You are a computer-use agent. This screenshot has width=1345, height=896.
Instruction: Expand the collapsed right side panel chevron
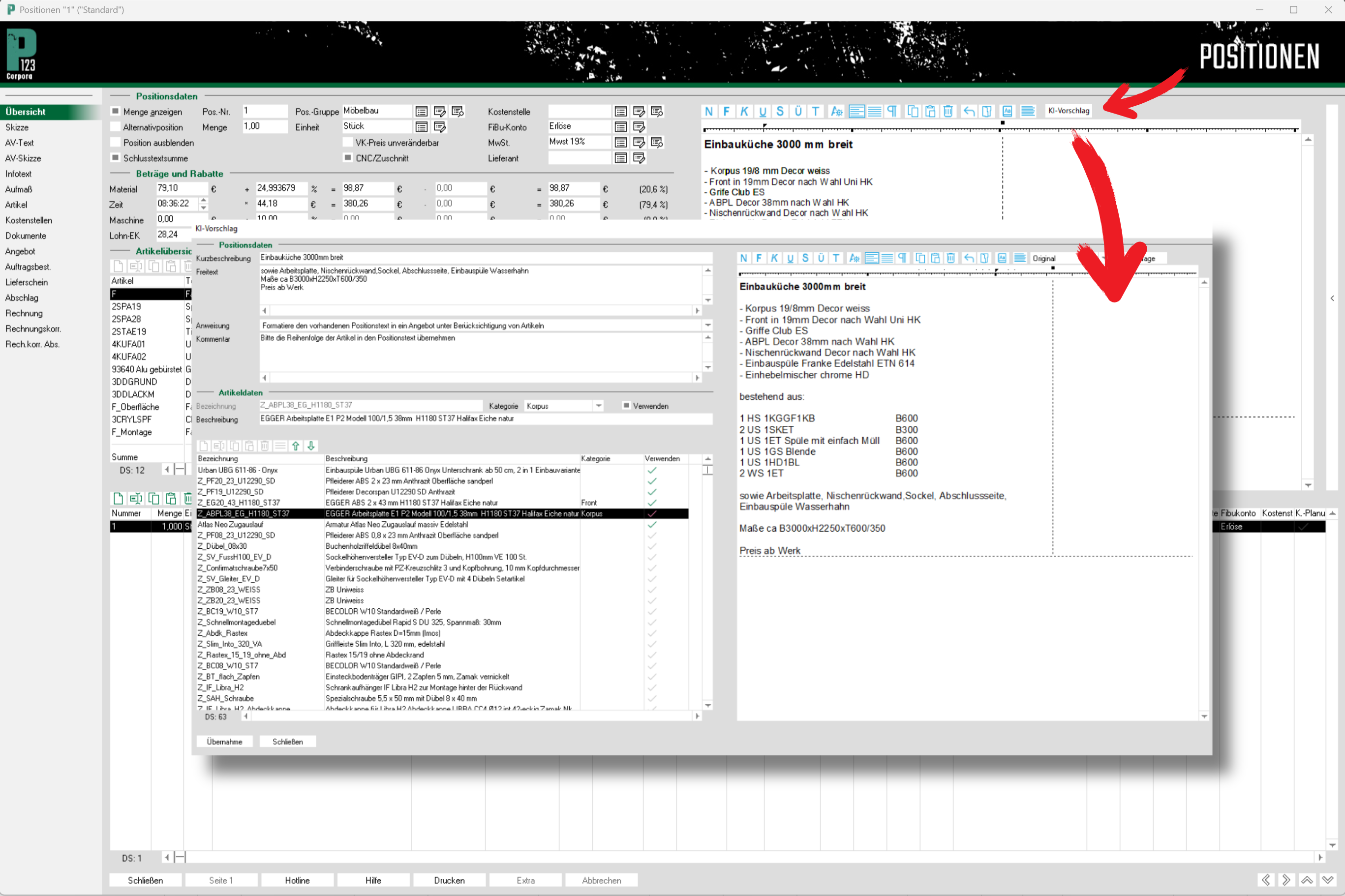1332,299
